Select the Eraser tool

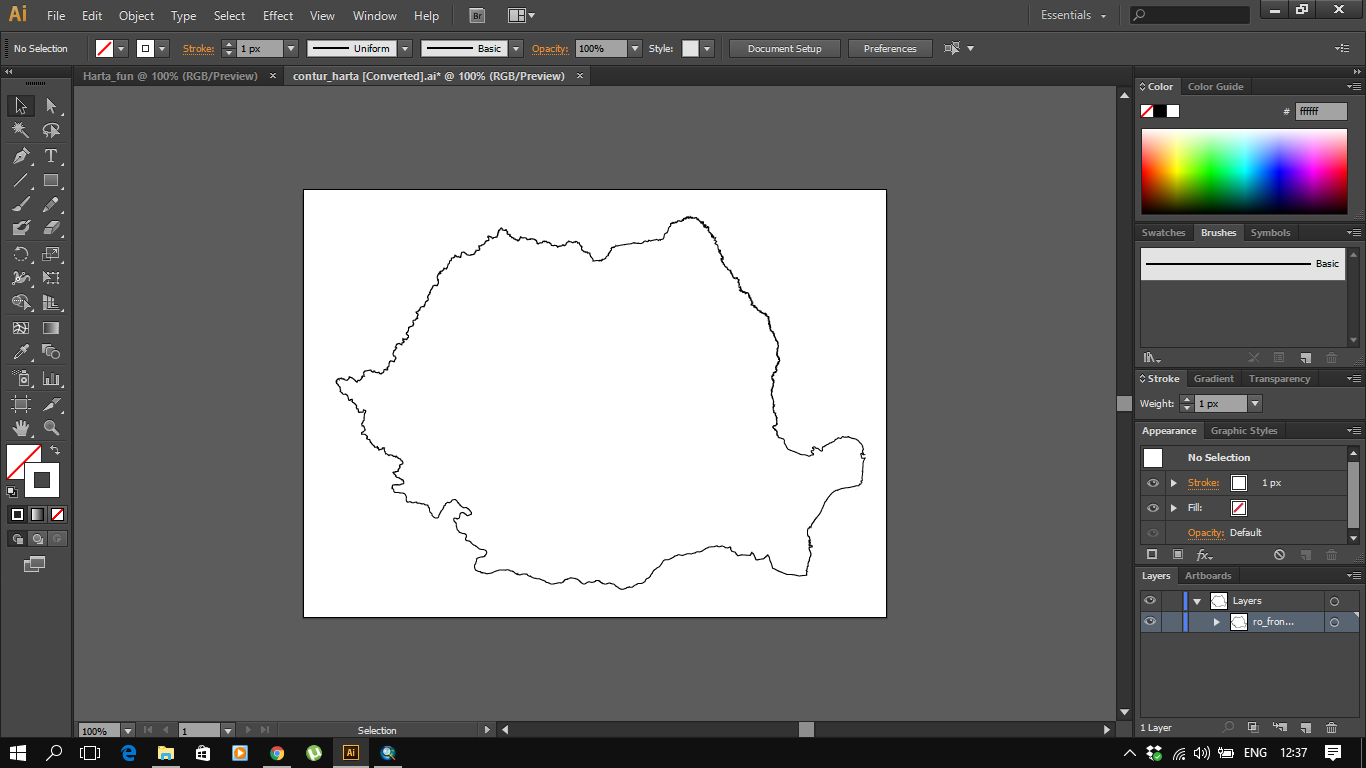[51, 228]
